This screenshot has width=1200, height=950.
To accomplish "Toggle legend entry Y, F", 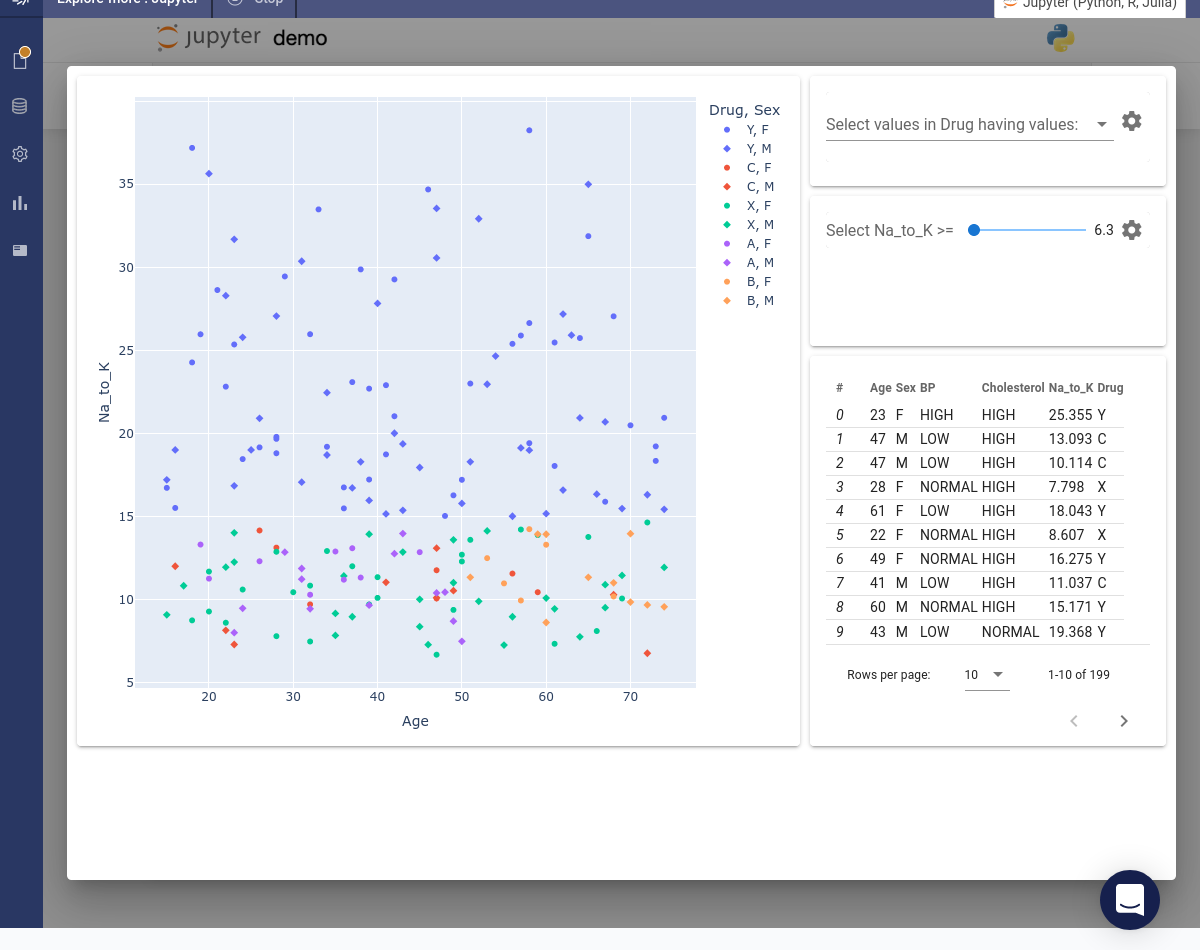I will (746, 130).
